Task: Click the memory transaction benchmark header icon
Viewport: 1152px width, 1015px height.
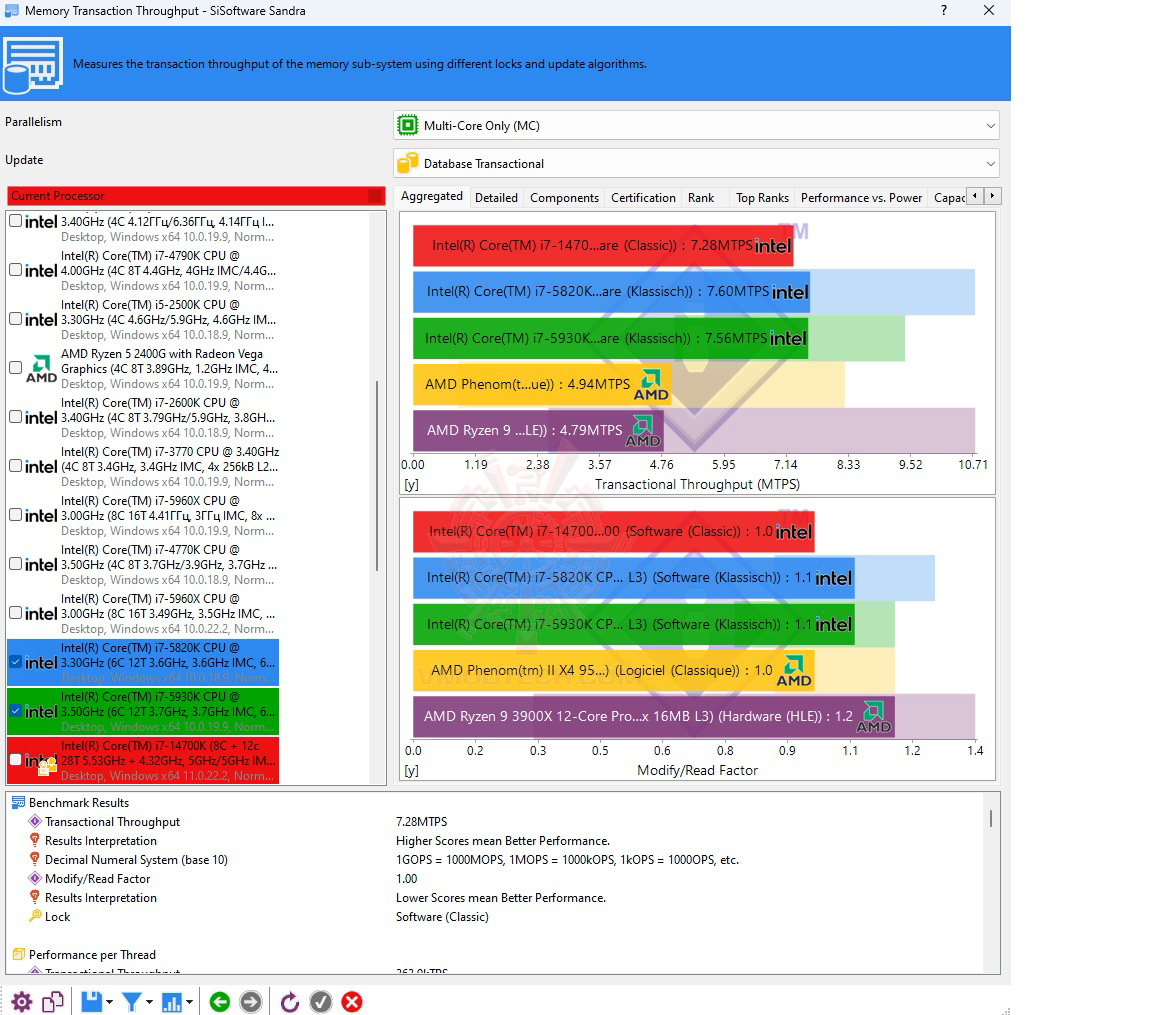Action: 32,65
